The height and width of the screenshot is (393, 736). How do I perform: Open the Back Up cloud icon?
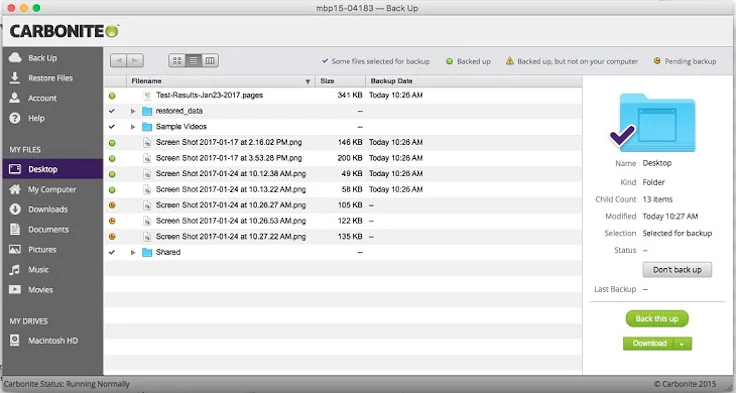(x=15, y=57)
